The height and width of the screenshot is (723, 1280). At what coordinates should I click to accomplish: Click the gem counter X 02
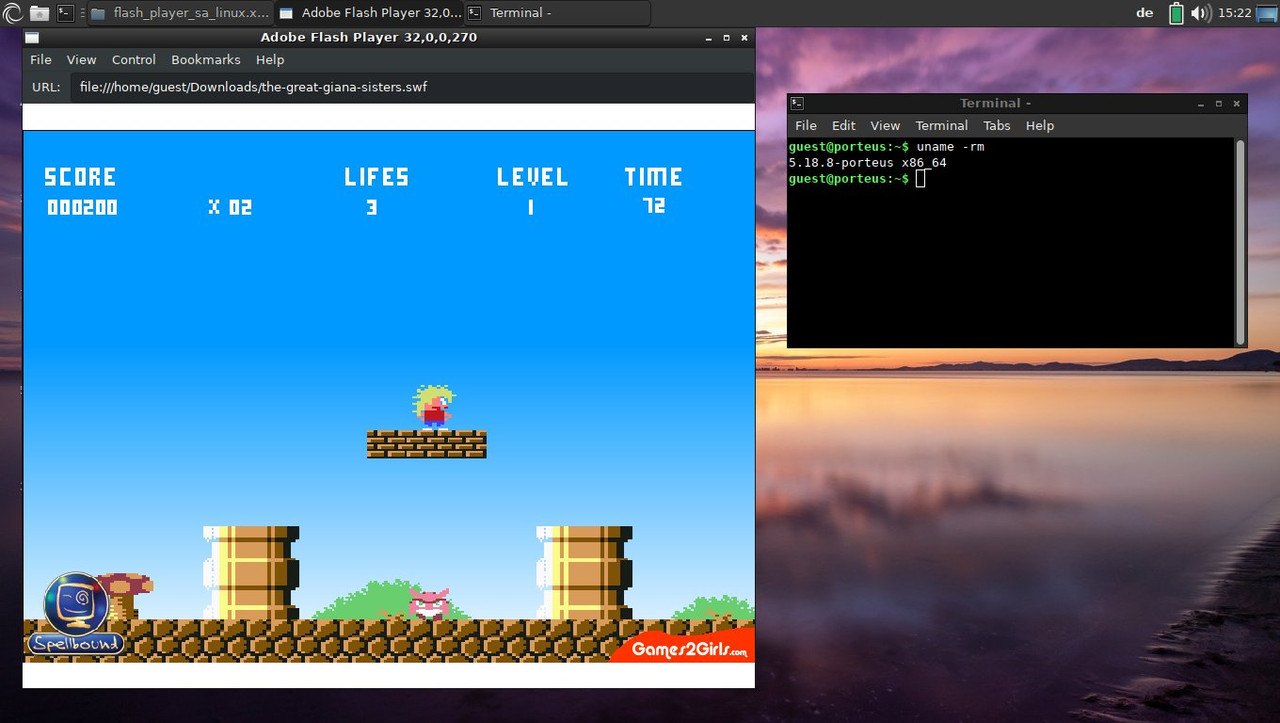pyautogui.click(x=230, y=208)
